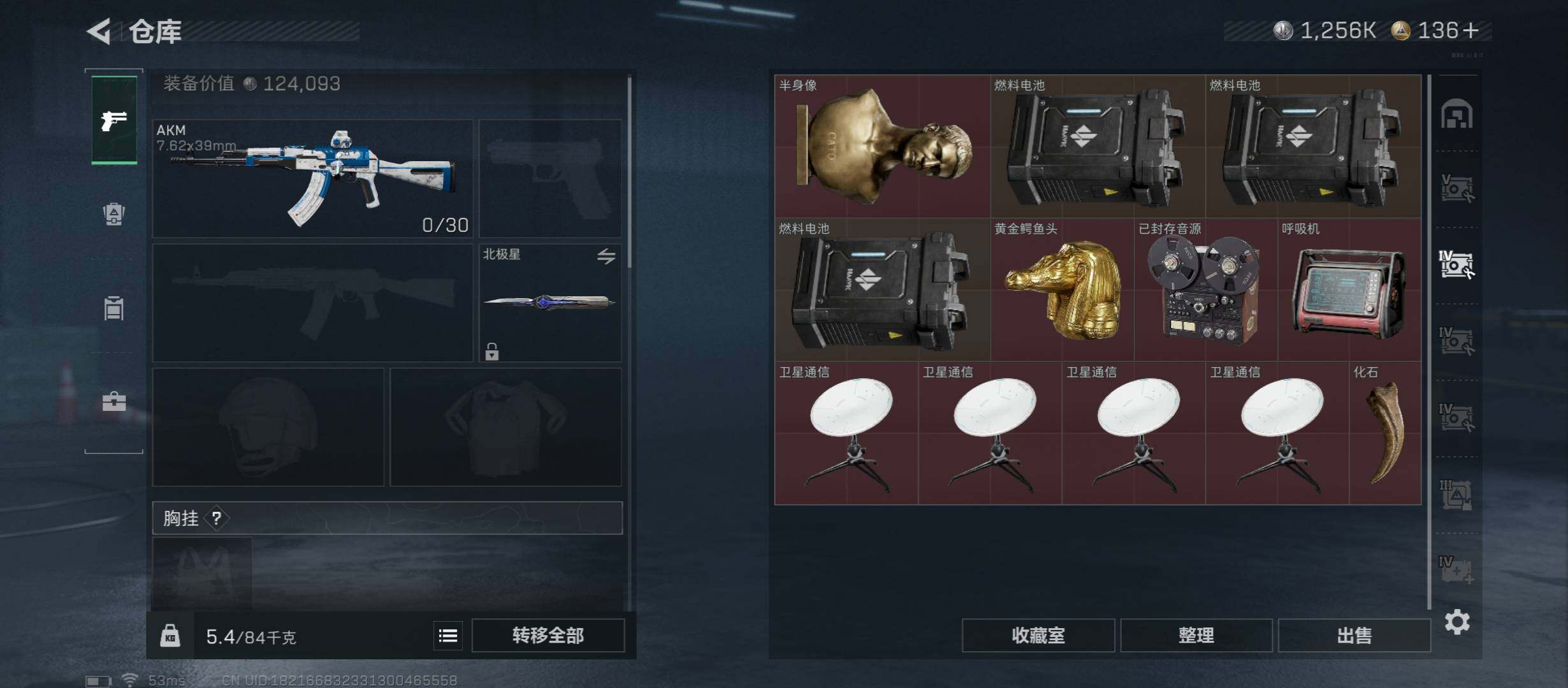Screen dimensions: 1568x688
Task: Open the backpack tab in left sidebar
Action: pos(114,214)
